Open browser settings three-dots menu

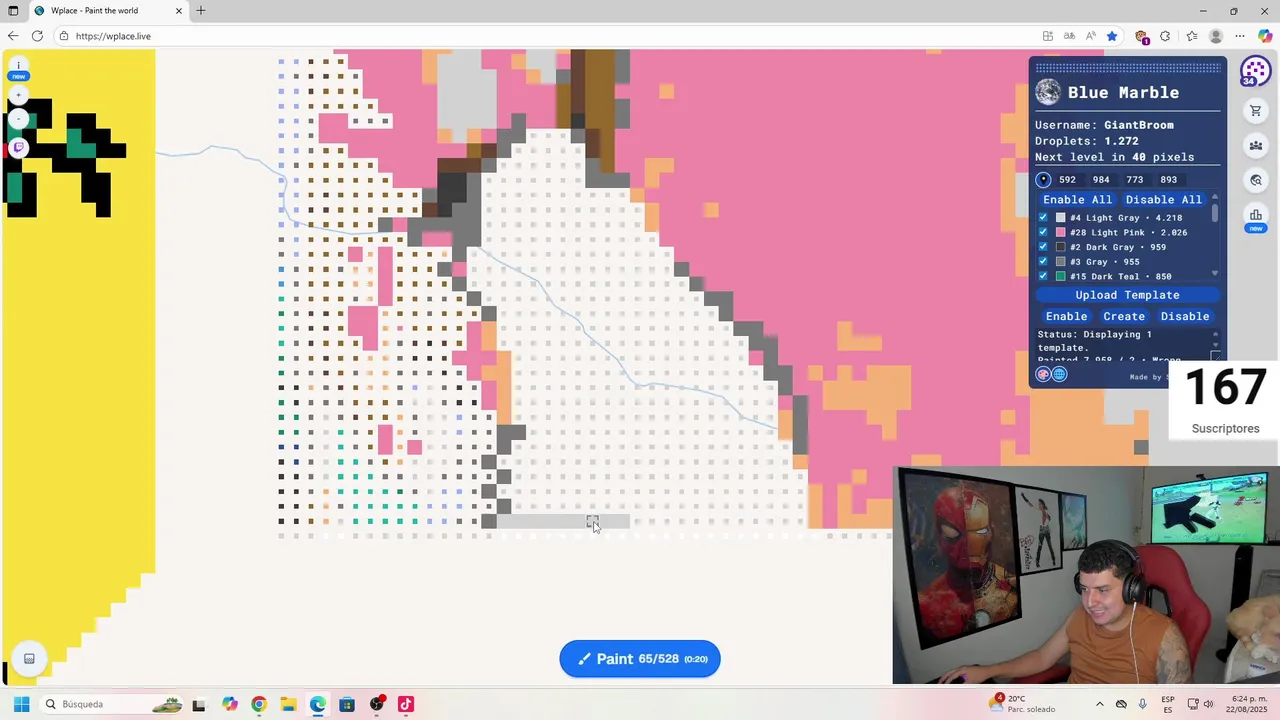point(1240,36)
